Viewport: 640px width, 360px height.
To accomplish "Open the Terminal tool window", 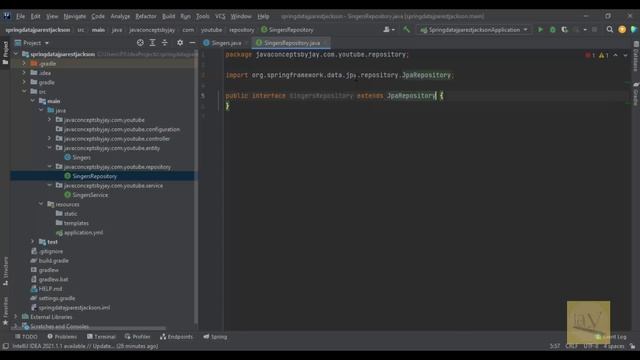I will point(101,337).
